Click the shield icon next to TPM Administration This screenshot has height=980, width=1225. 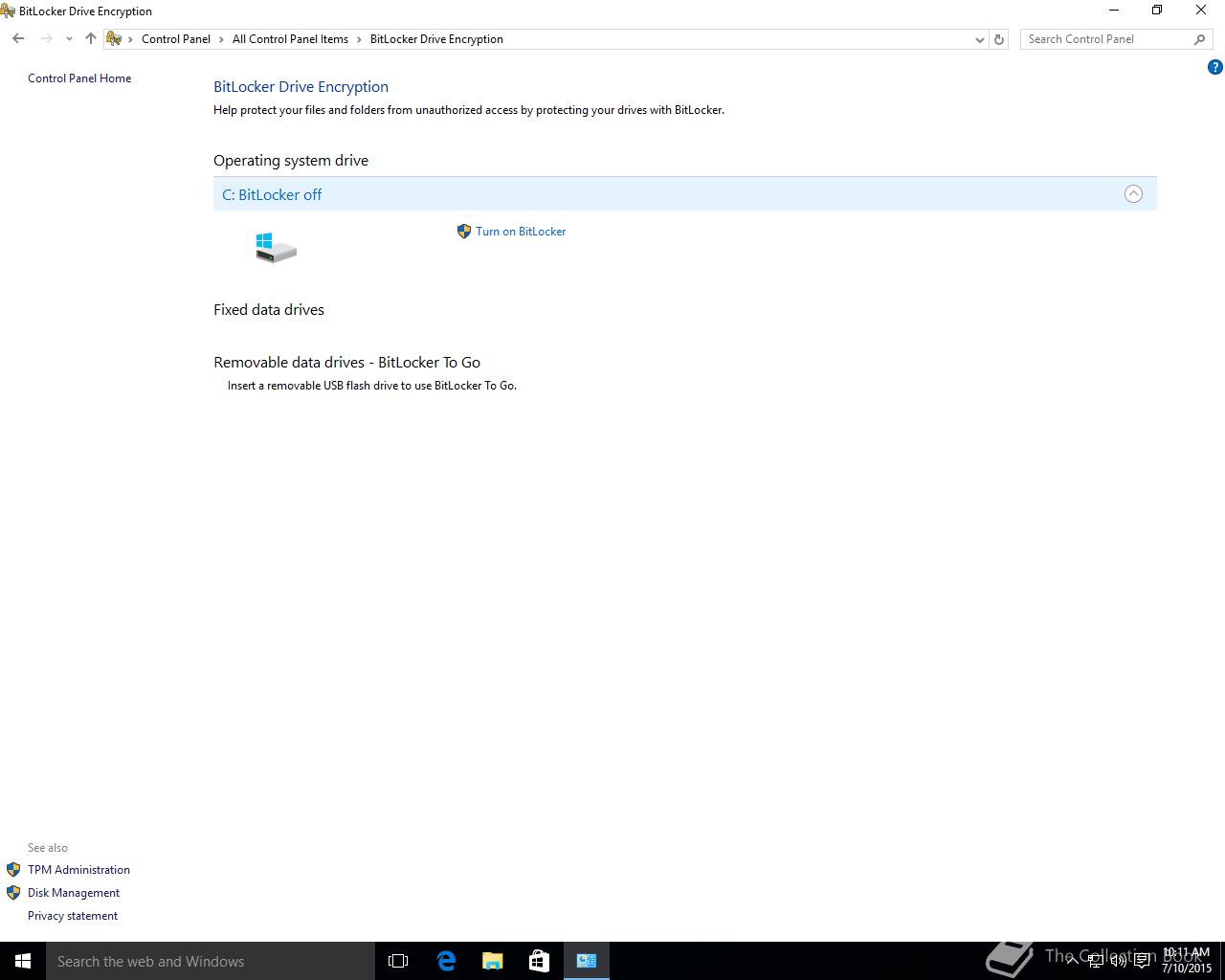click(x=13, y=870)
